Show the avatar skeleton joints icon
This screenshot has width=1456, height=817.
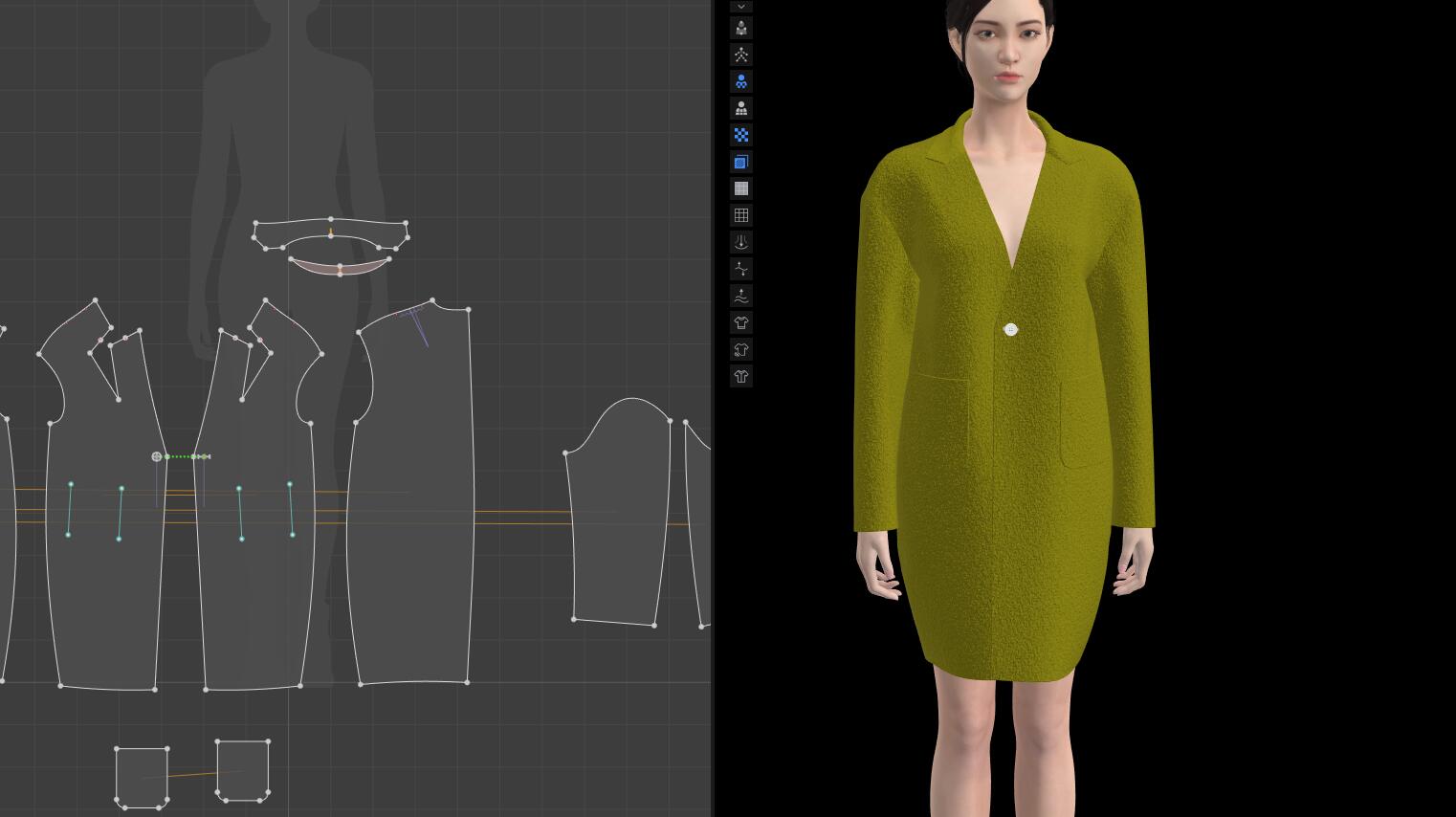click(741, 55)
